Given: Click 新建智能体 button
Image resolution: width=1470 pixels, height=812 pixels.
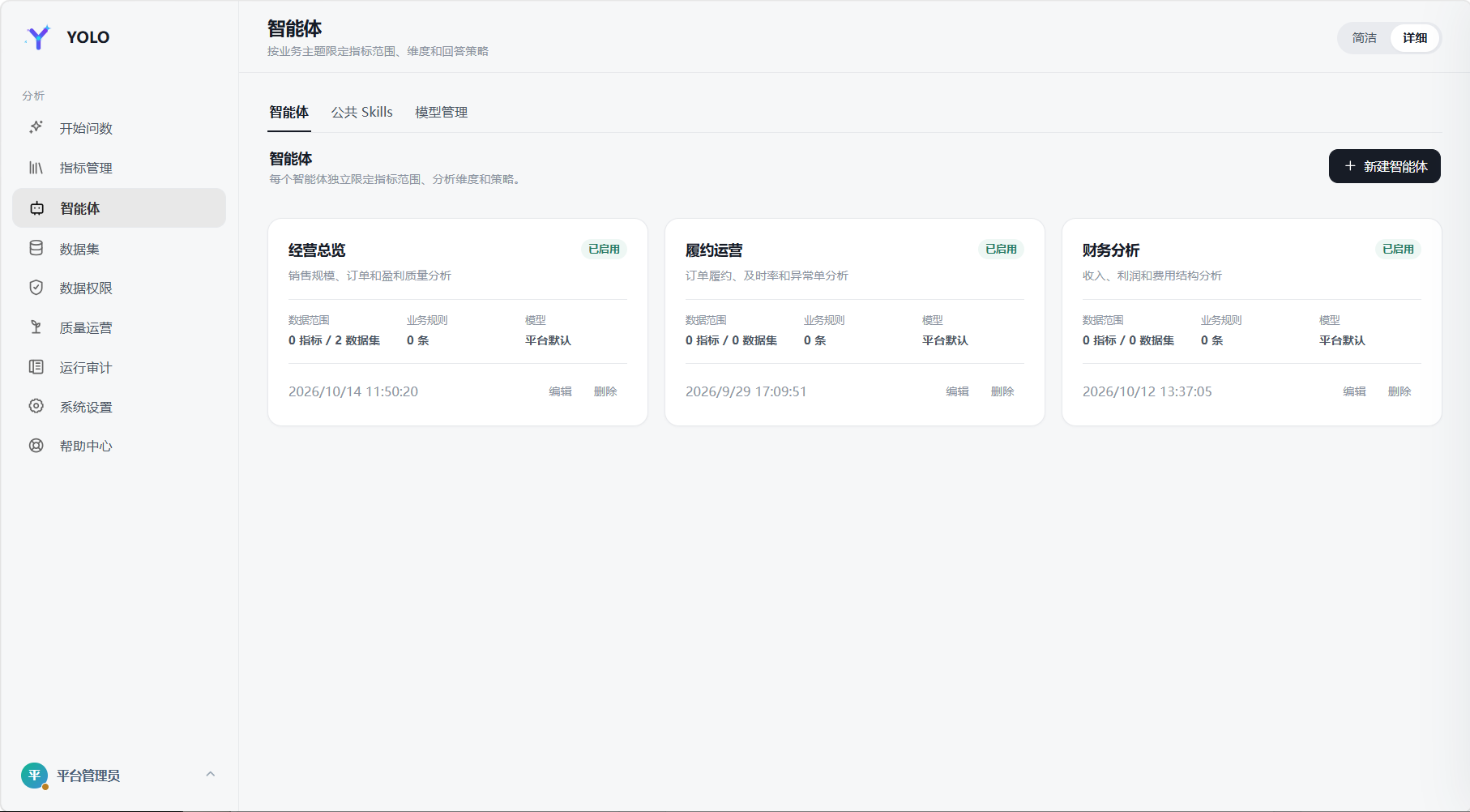Looking at the screenshot, I should 1384,166.
